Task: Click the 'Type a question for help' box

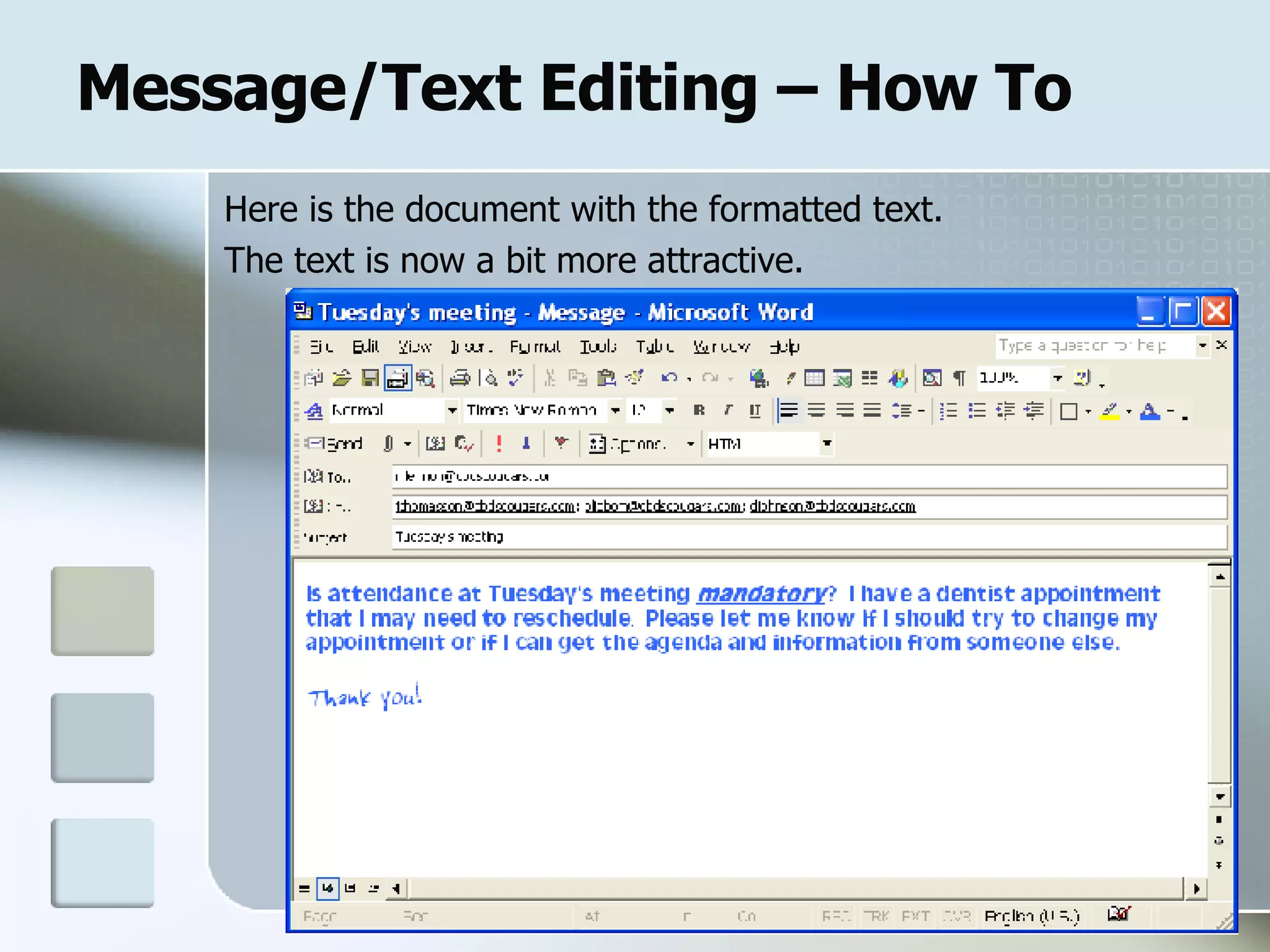Action: pyautogui.click(x=1095, y=346)
